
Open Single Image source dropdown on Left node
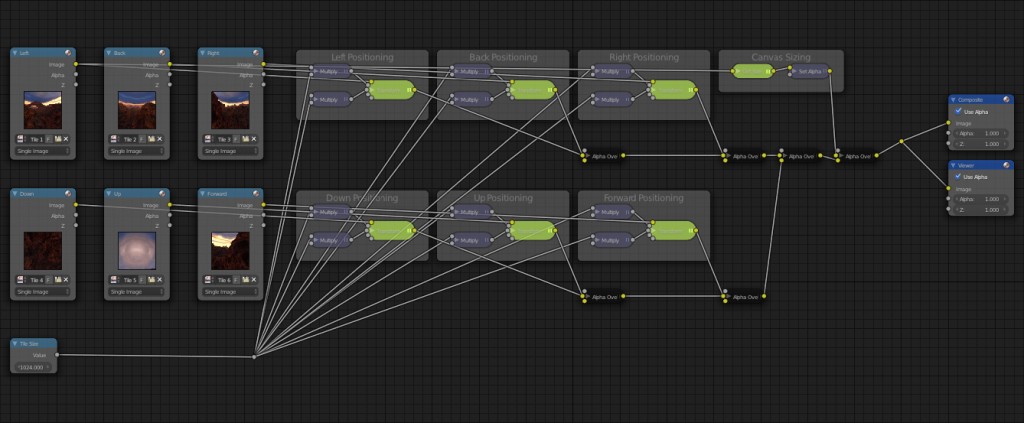[42, 151]
